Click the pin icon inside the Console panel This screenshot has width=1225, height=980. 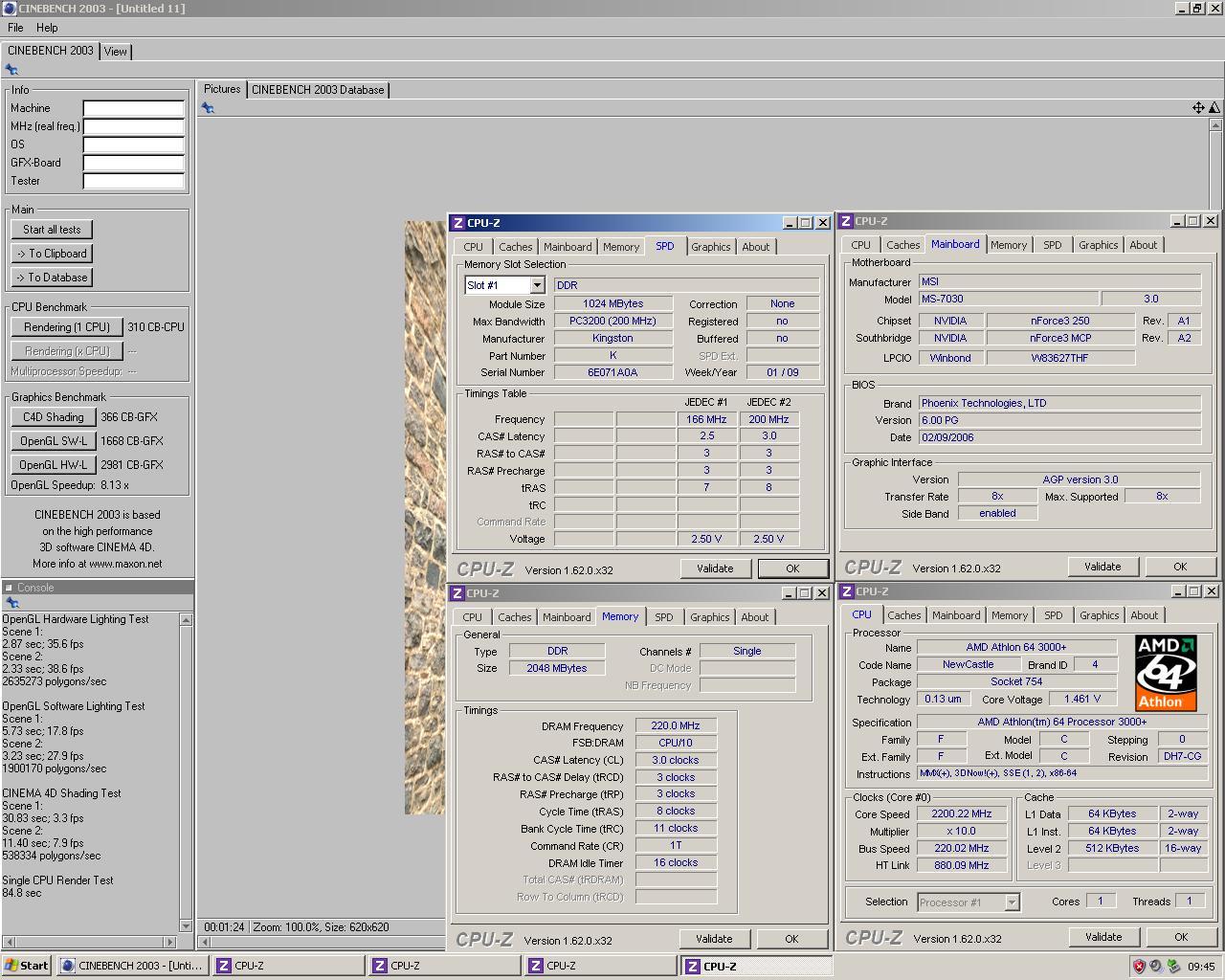click(x=12, y=603)
